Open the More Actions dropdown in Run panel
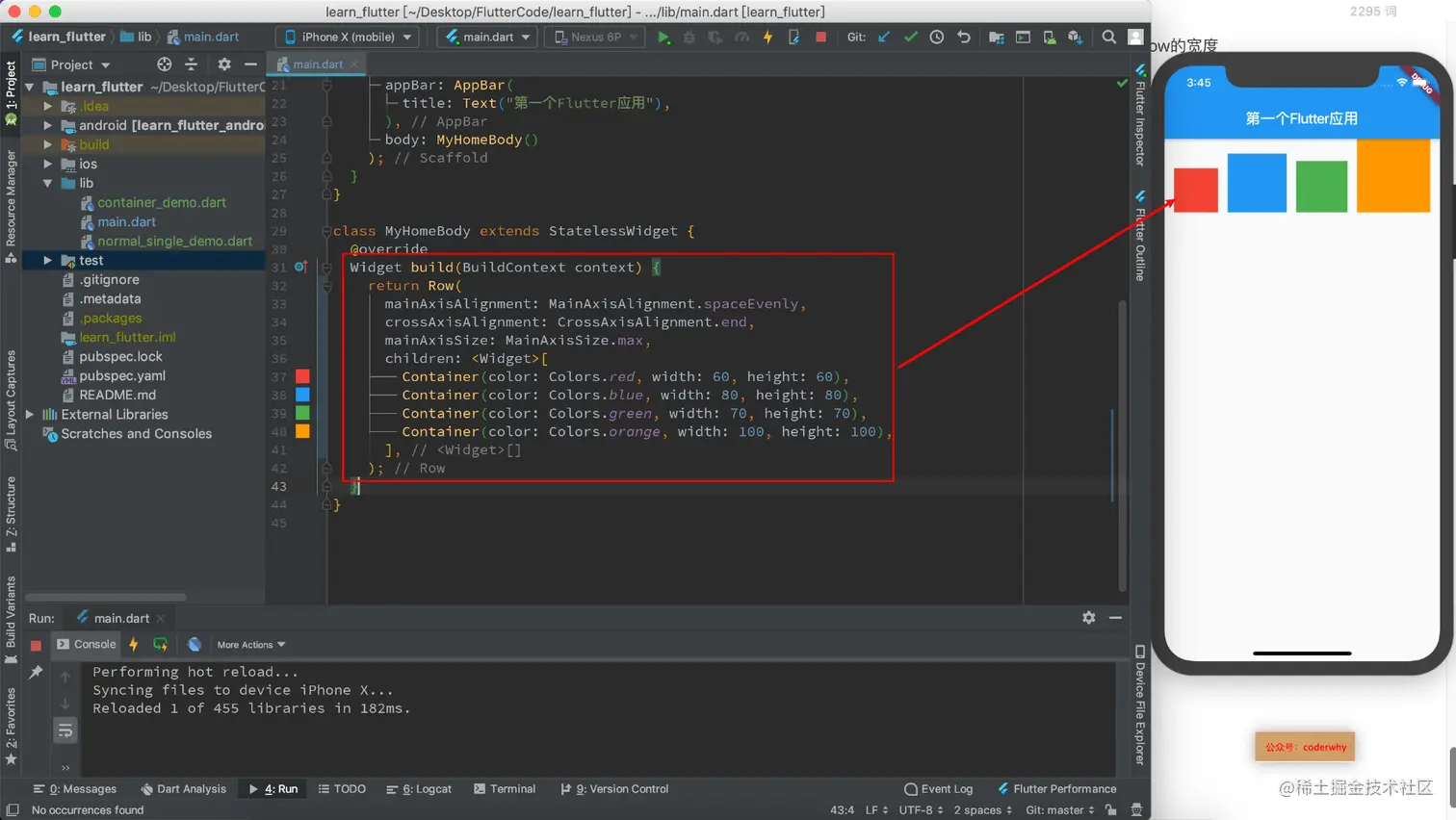Screen dimensions: 1456x820 [x=251, y=645]
